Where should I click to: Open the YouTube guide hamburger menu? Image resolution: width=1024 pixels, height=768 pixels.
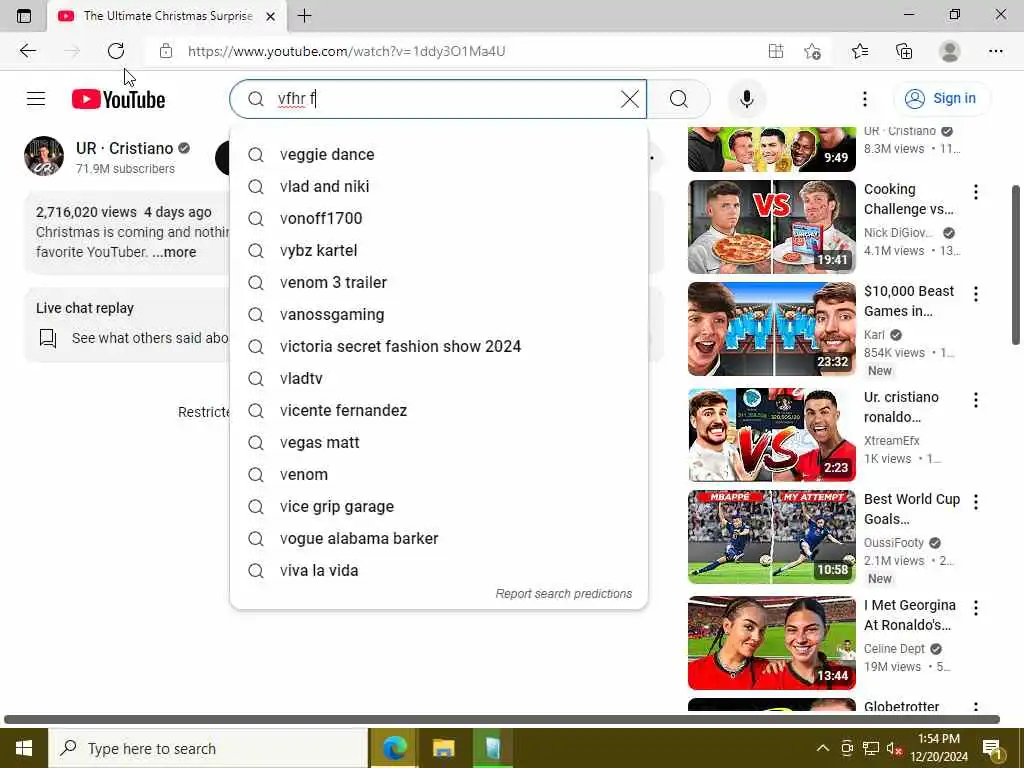coord(36,99)
